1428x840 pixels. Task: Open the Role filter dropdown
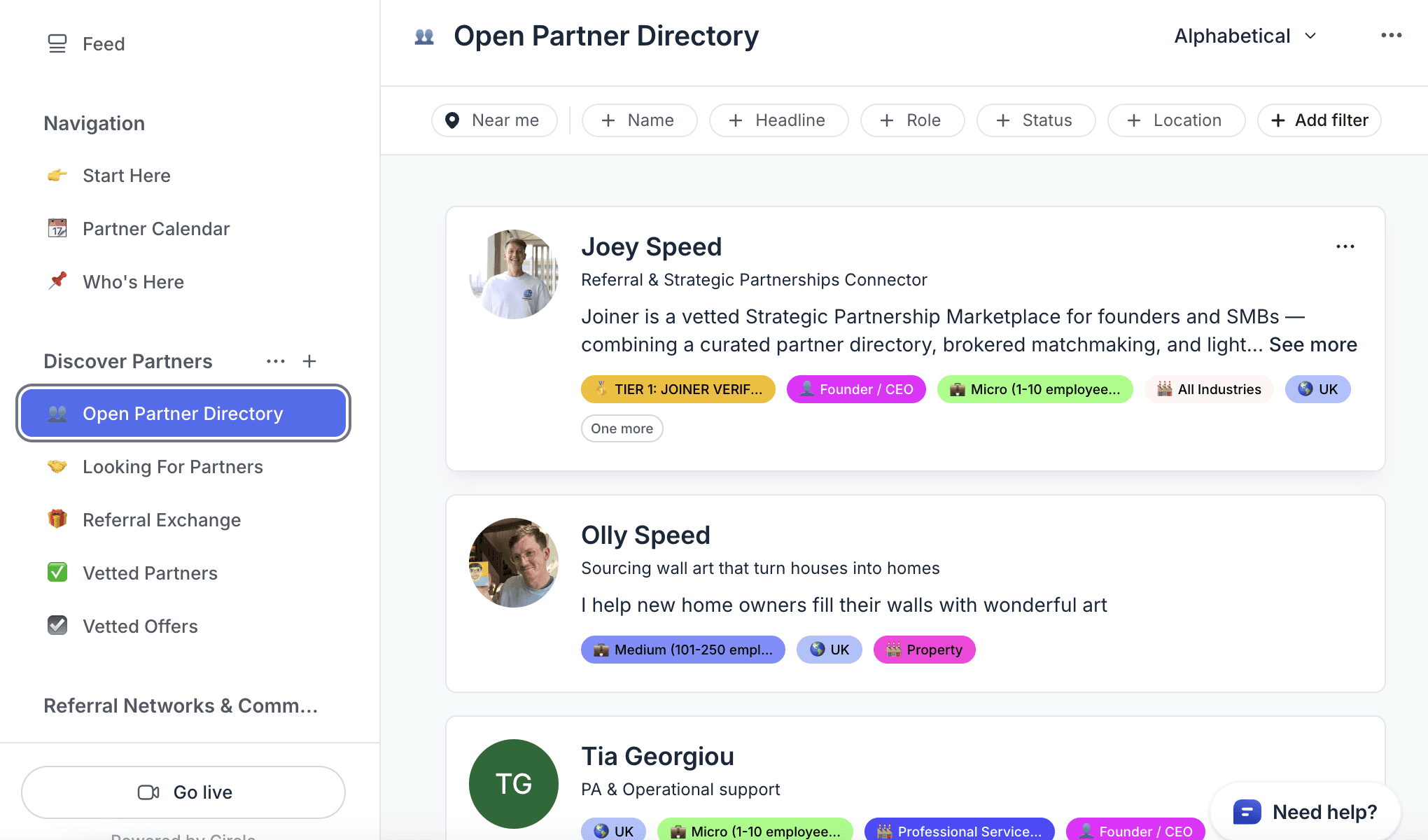click(x=911, y=120)
